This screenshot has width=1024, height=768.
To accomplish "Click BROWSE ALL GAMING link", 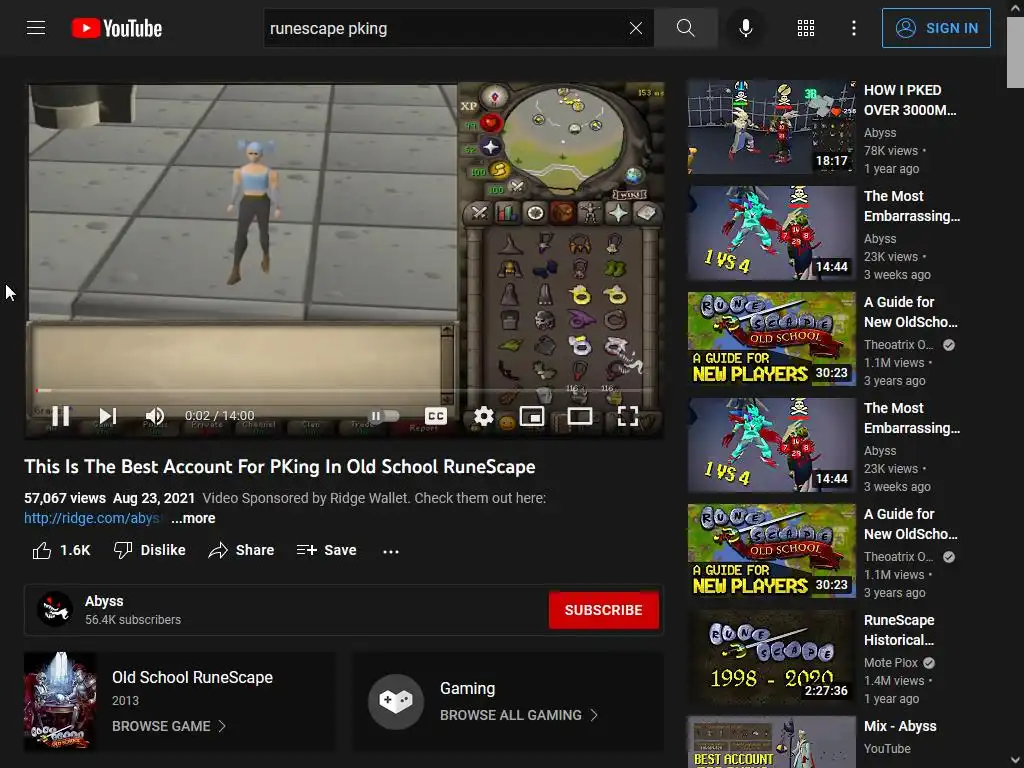I will (519, 715).
